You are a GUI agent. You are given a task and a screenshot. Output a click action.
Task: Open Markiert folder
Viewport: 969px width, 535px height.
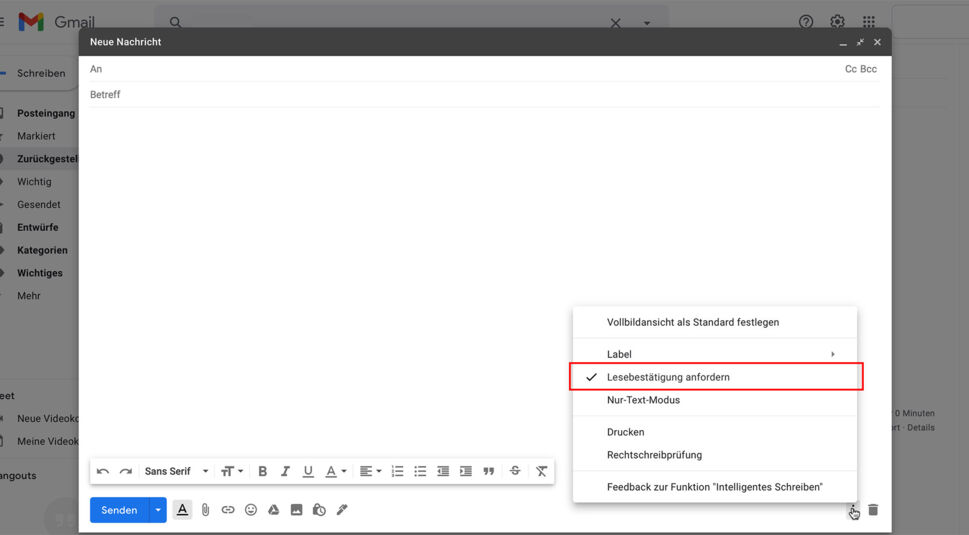tap(36, 137)
